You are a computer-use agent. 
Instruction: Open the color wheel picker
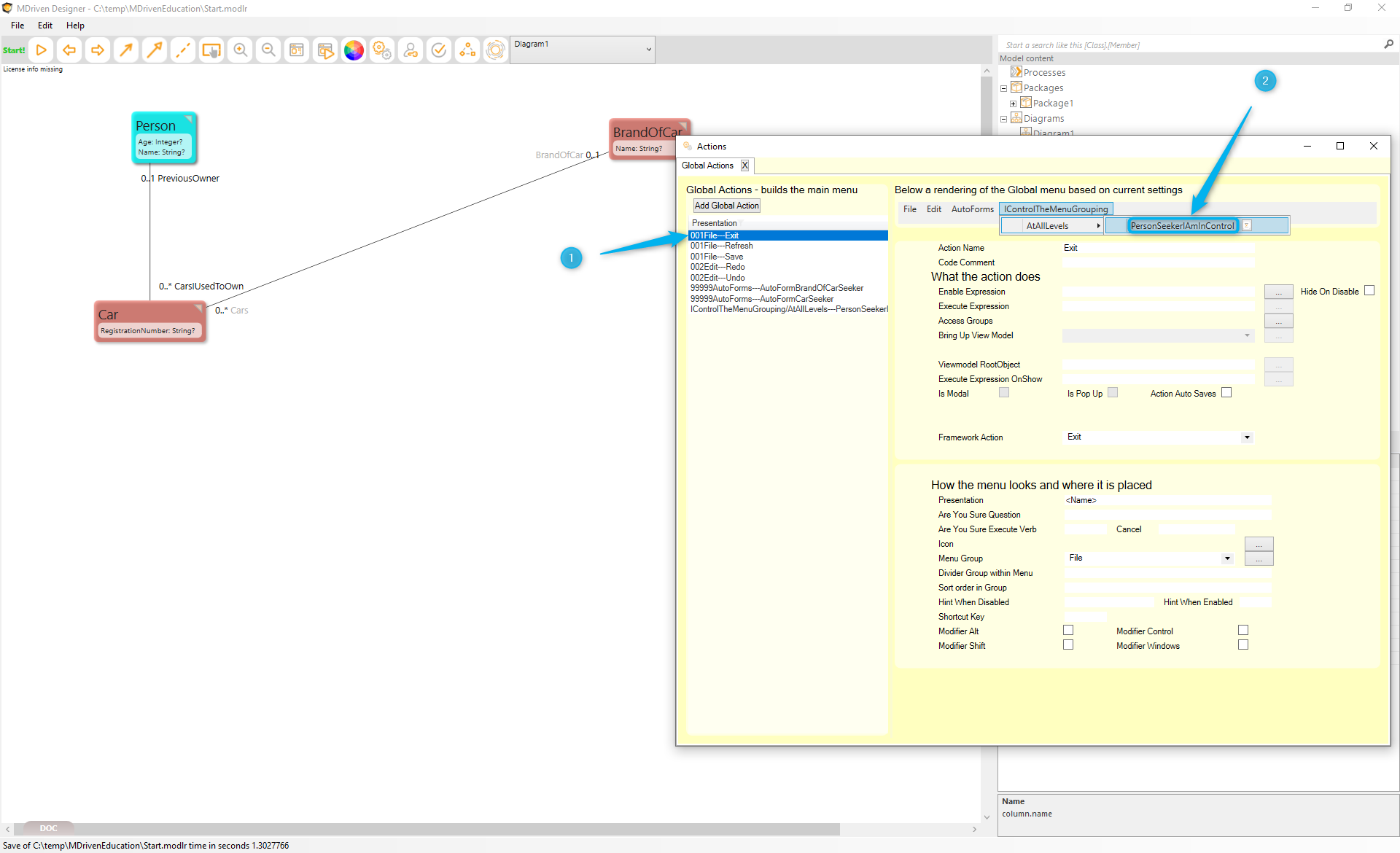[x=354, y=50]
